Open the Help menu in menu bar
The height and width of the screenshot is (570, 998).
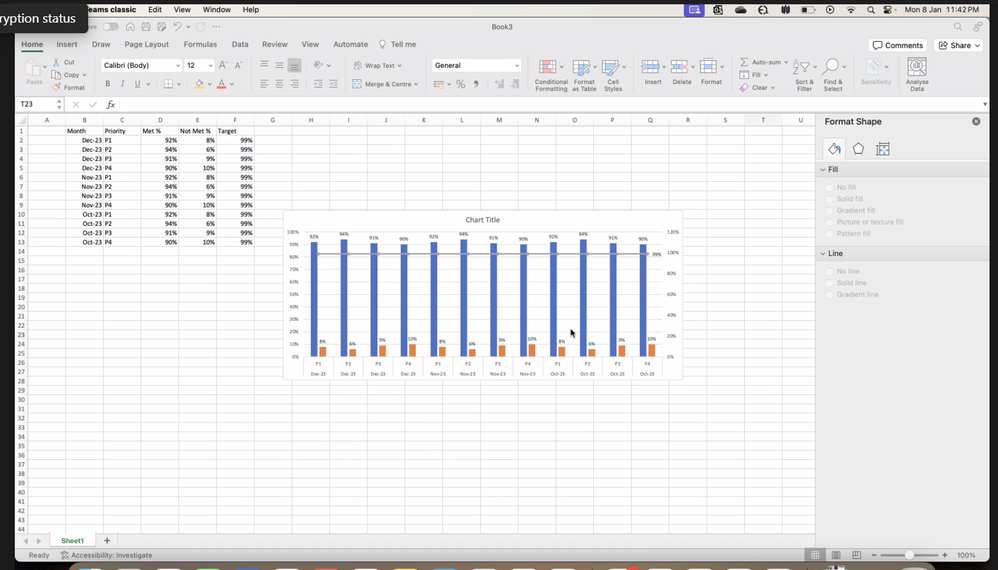(251, 10)
